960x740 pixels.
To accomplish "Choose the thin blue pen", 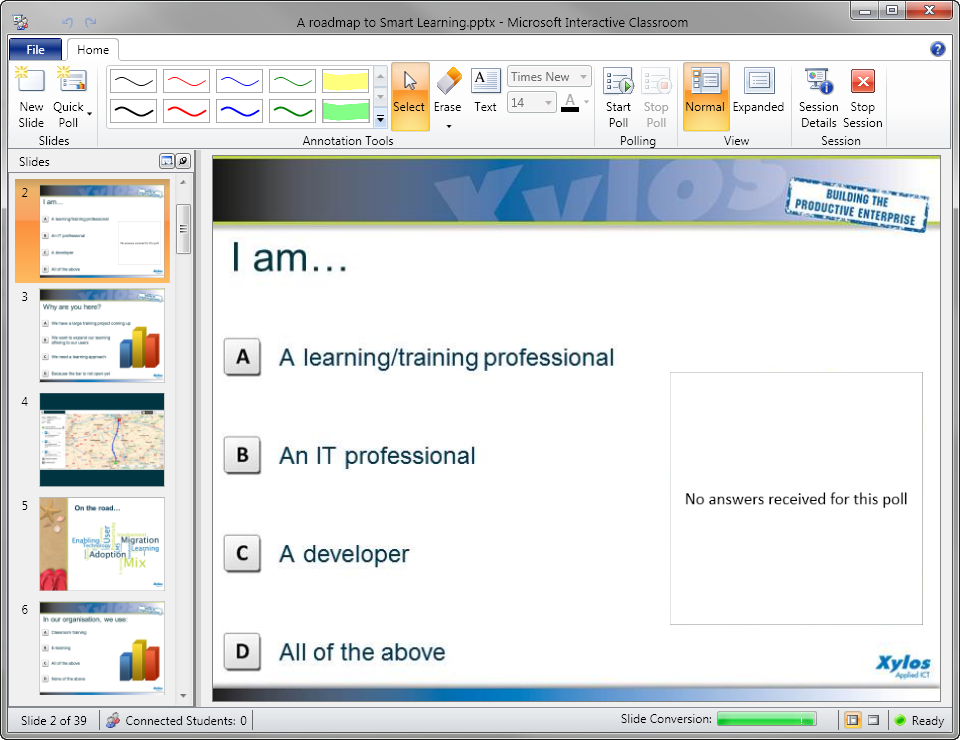I will 239,81.
